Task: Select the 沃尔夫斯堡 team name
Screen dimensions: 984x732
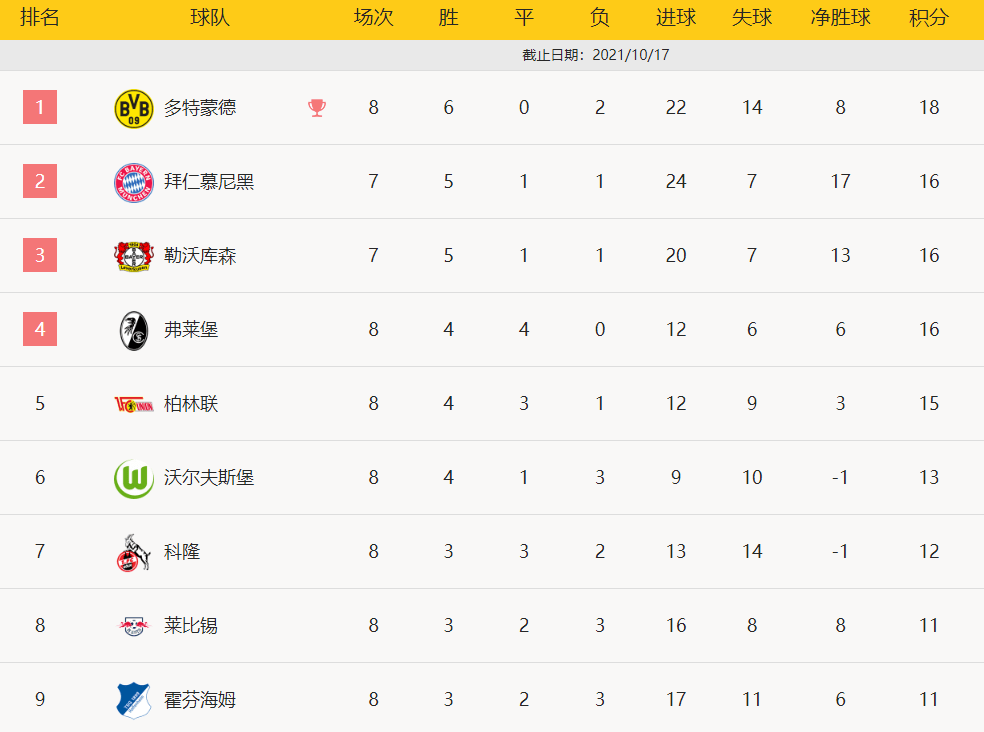Action: pos(209,478)
